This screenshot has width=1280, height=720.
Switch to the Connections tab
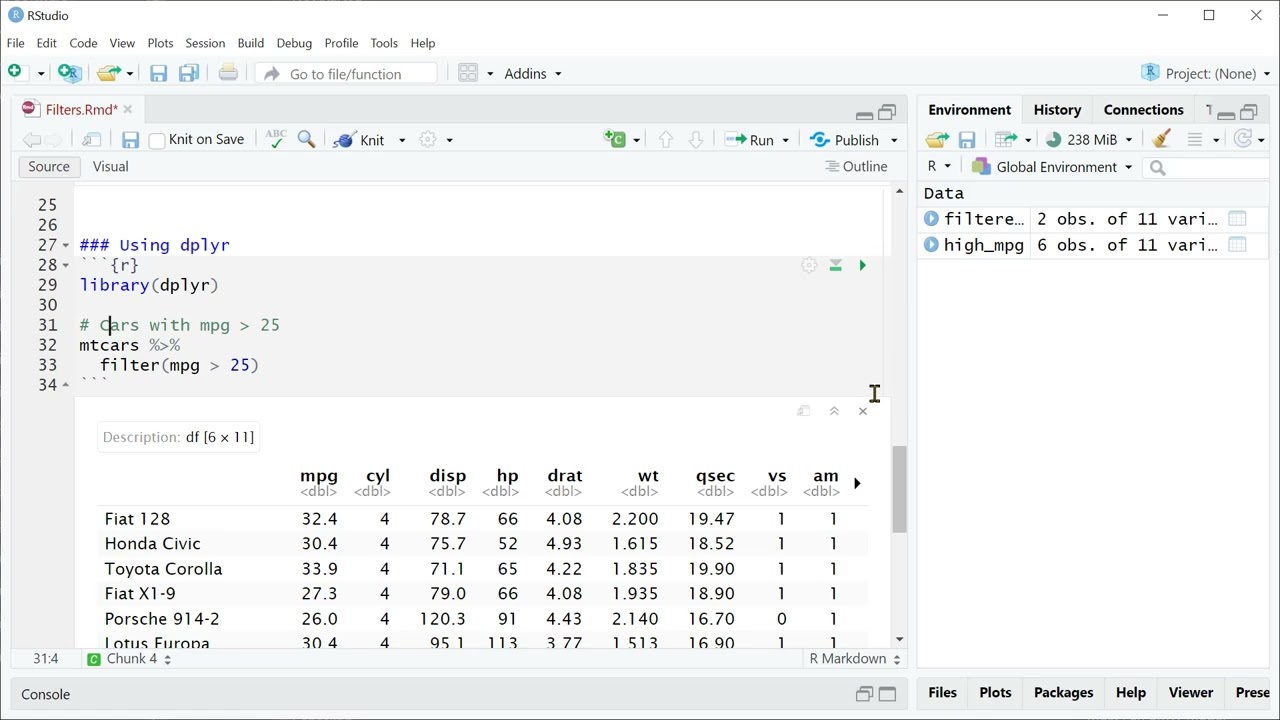tap(1144, 110)
